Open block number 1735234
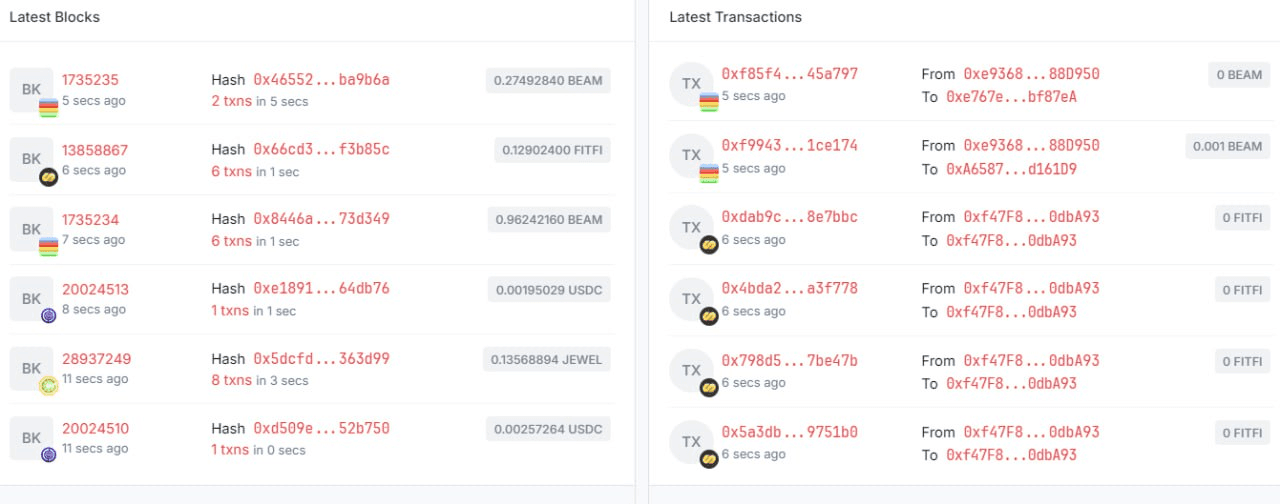This screenshot has width=1280, height=504. click(x=90, y=220)
